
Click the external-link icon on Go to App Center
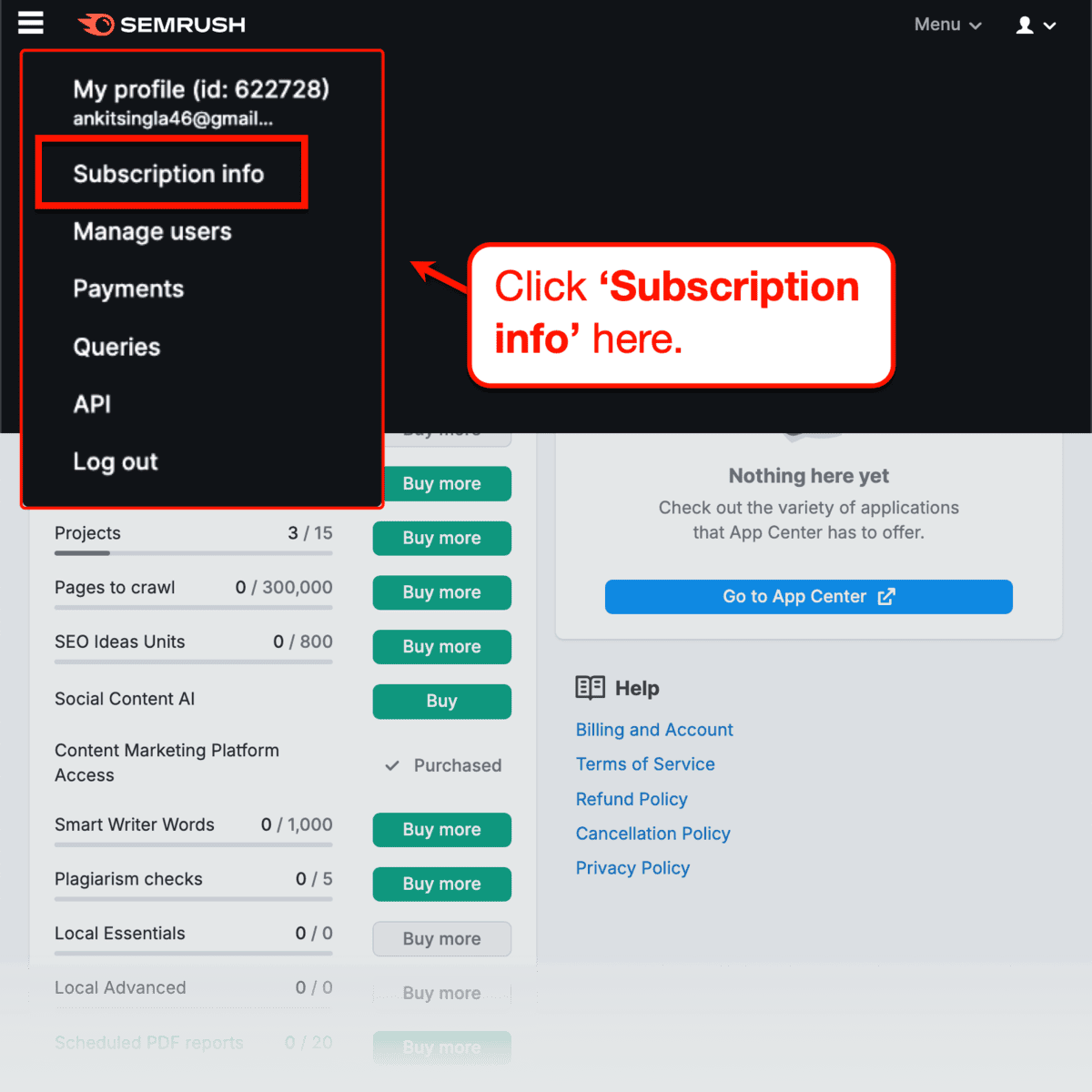pos(886,597)
